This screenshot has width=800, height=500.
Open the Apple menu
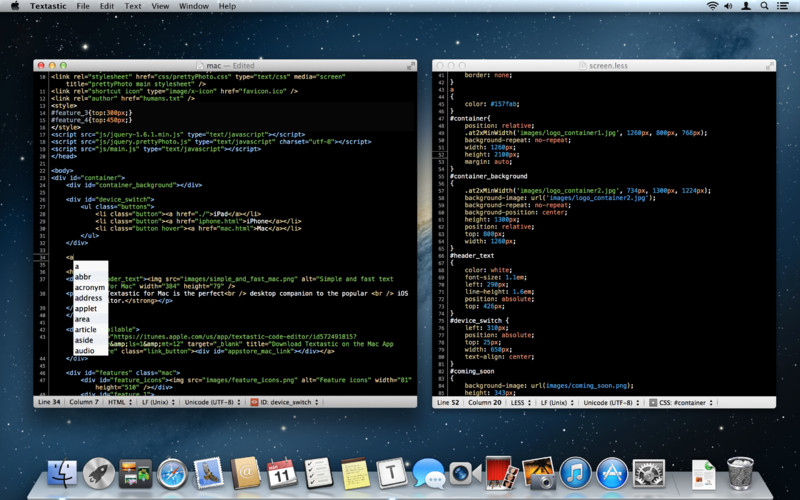(x=15, y=6)
